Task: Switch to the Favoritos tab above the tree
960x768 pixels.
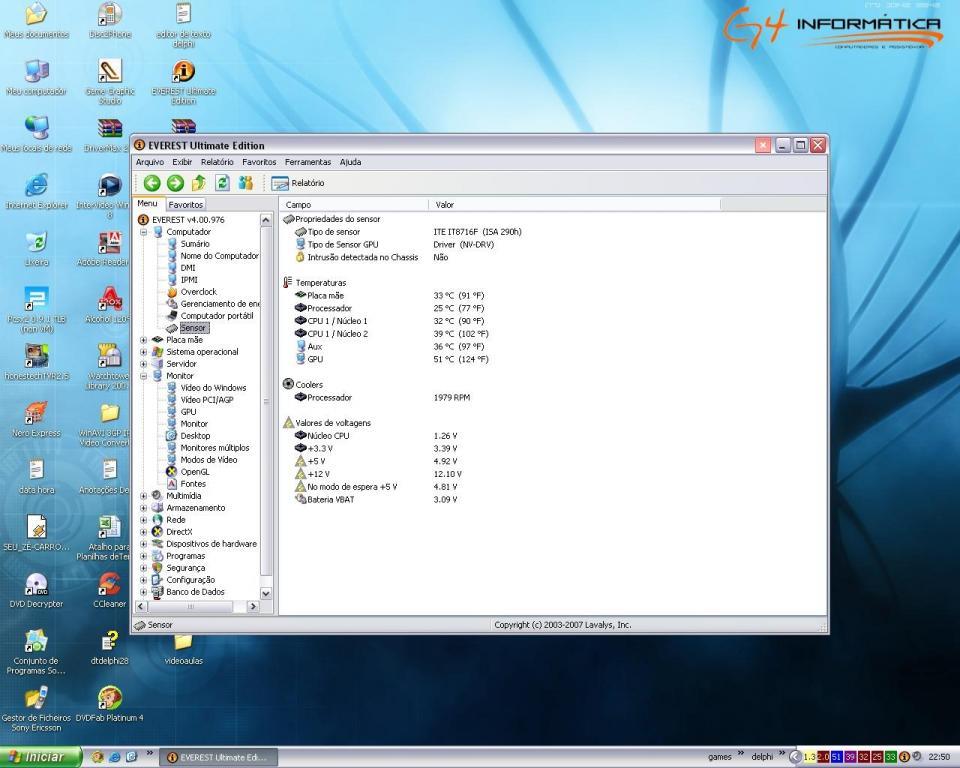Action: pyautogui.click(x=186, y=205)
